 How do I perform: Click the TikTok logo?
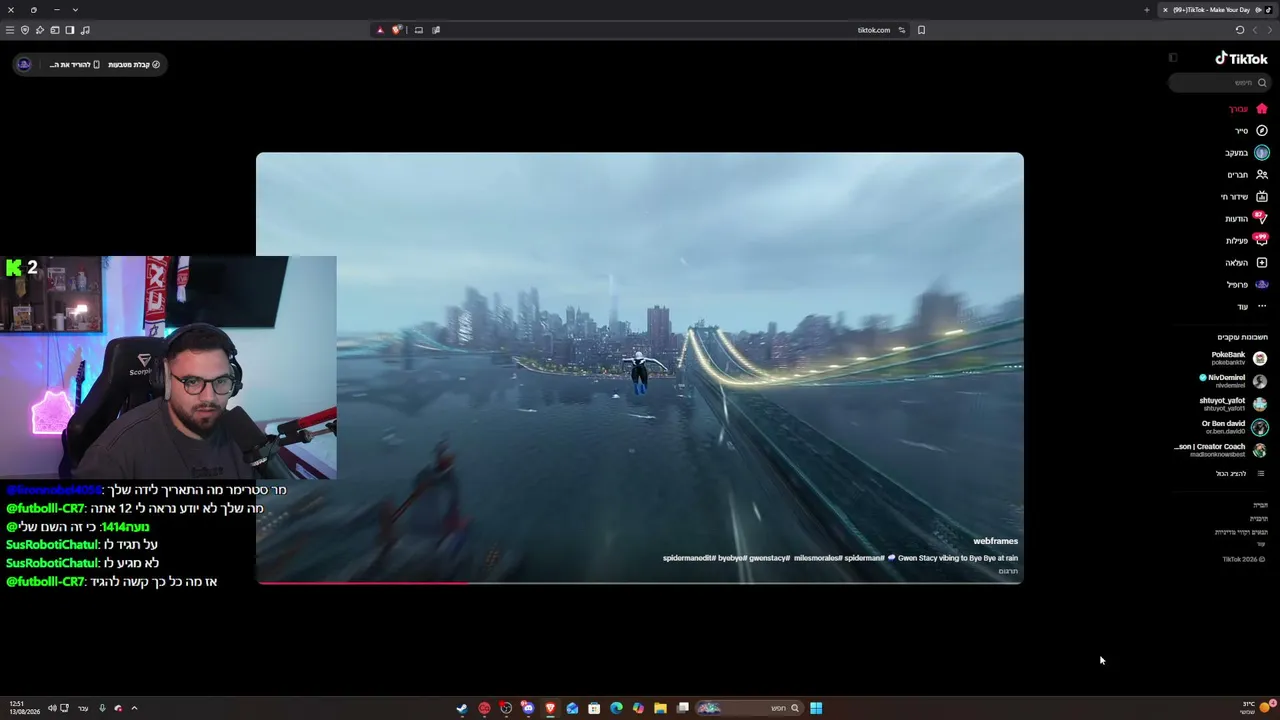pyautogui.click(x=1241, y=59)
